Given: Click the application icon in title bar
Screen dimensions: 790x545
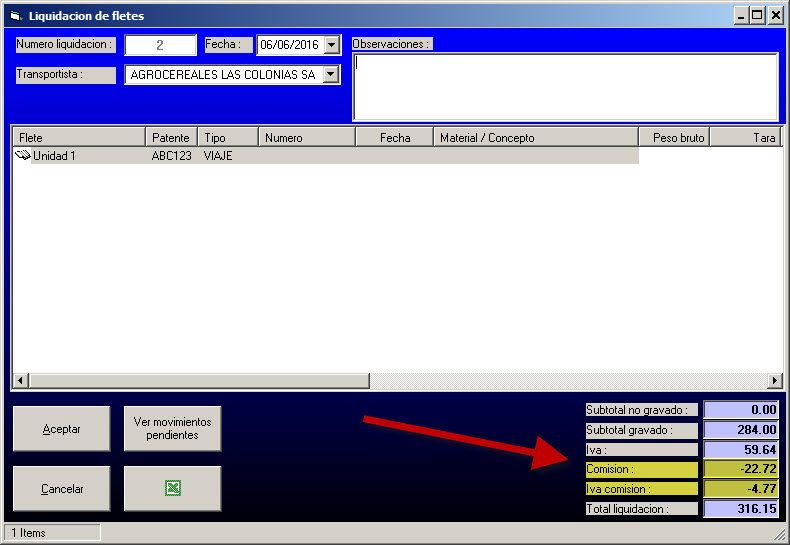Looking at the screenshot, I should click(15, 16).
